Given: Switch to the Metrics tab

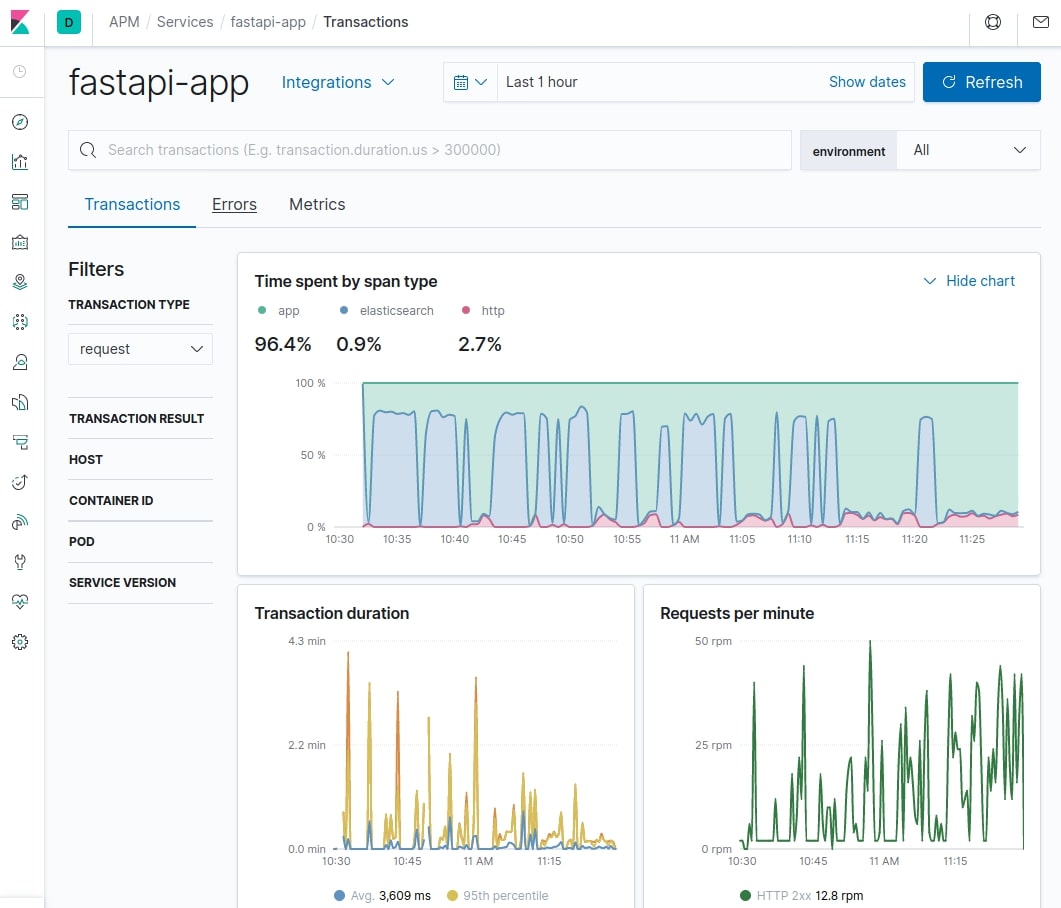Looking at the screenshot, I should click(317, 204).
